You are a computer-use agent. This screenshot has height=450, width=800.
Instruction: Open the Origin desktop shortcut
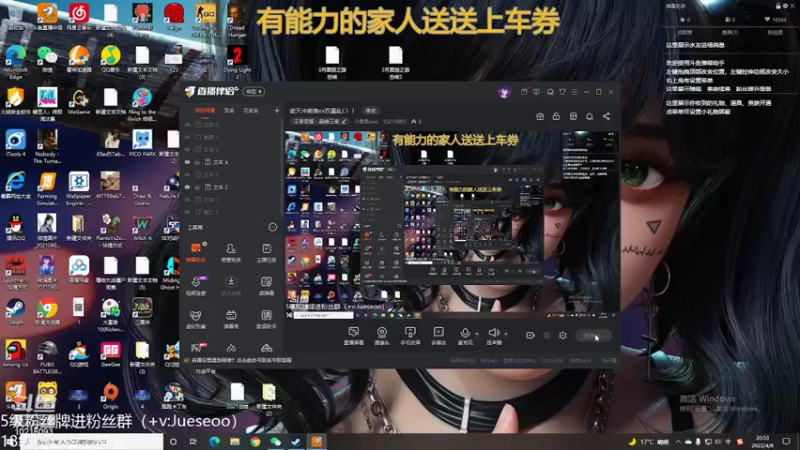110,396
